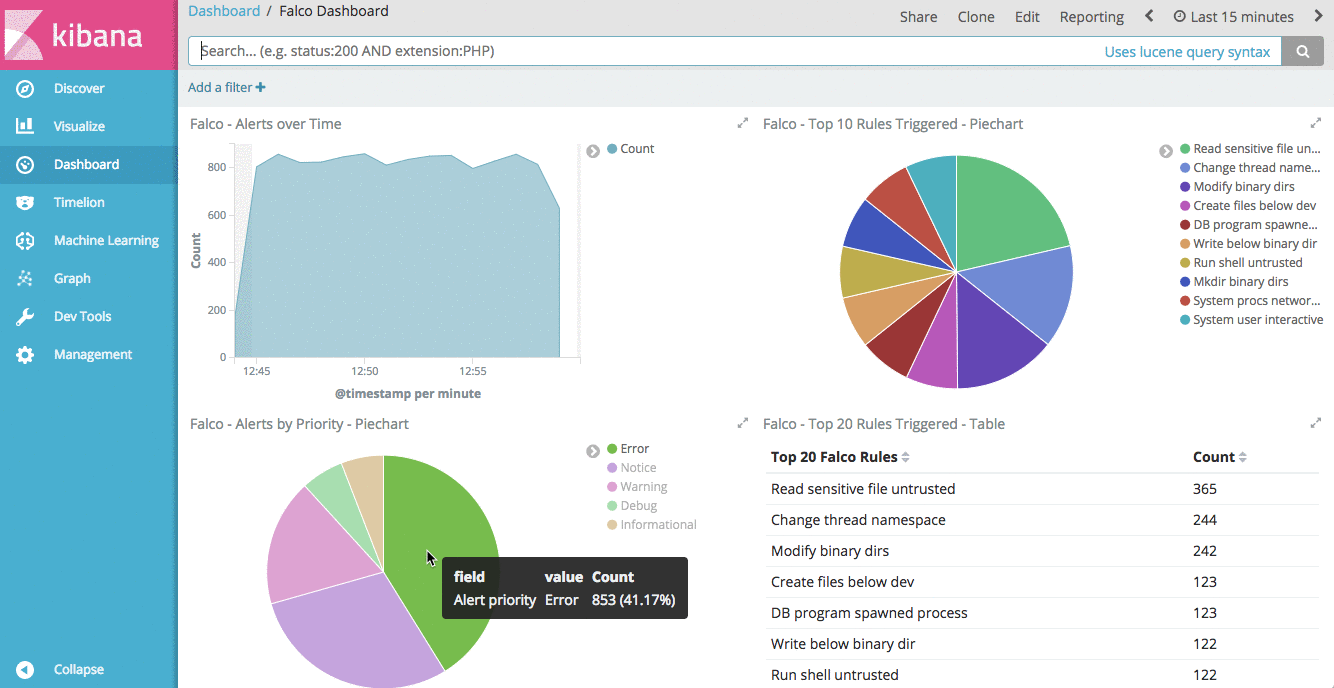Toggle Warning legend entry
Screen dimensions: 1334x688
click(x=637, y=487)
